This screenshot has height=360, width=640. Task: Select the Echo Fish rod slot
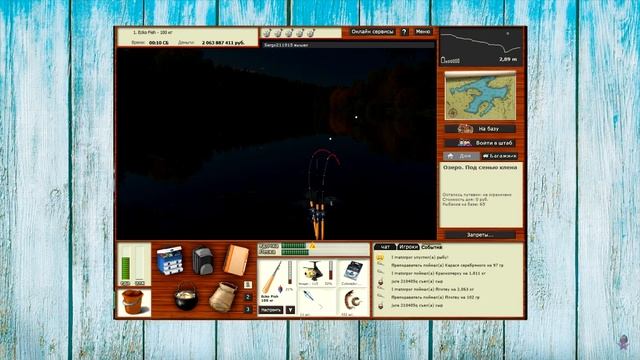tap(276, 282)
